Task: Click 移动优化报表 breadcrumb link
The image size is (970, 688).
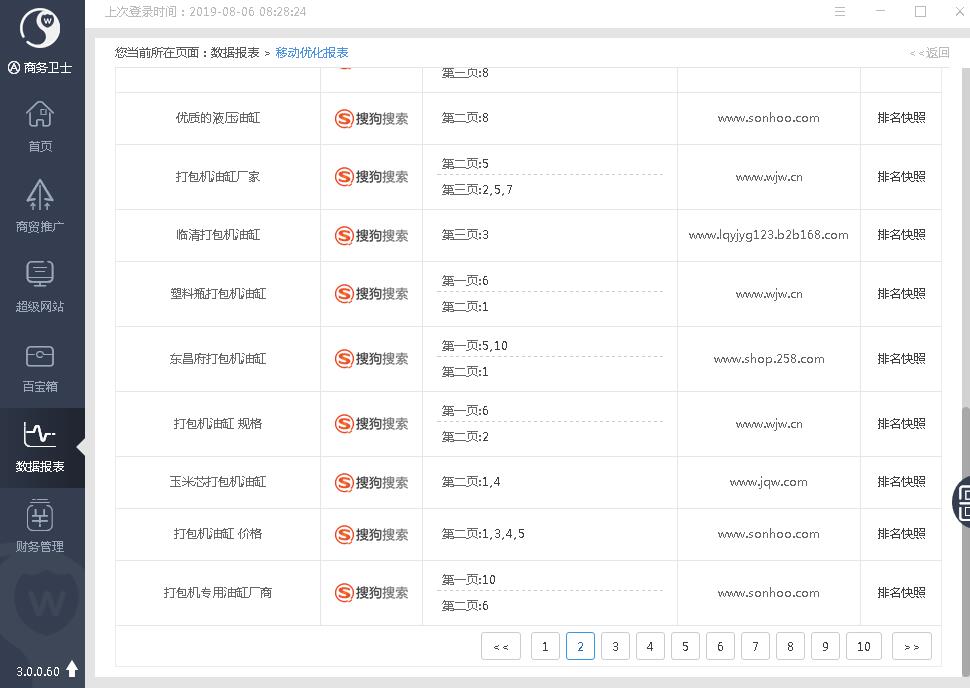Action: click(x=312, y=53)
